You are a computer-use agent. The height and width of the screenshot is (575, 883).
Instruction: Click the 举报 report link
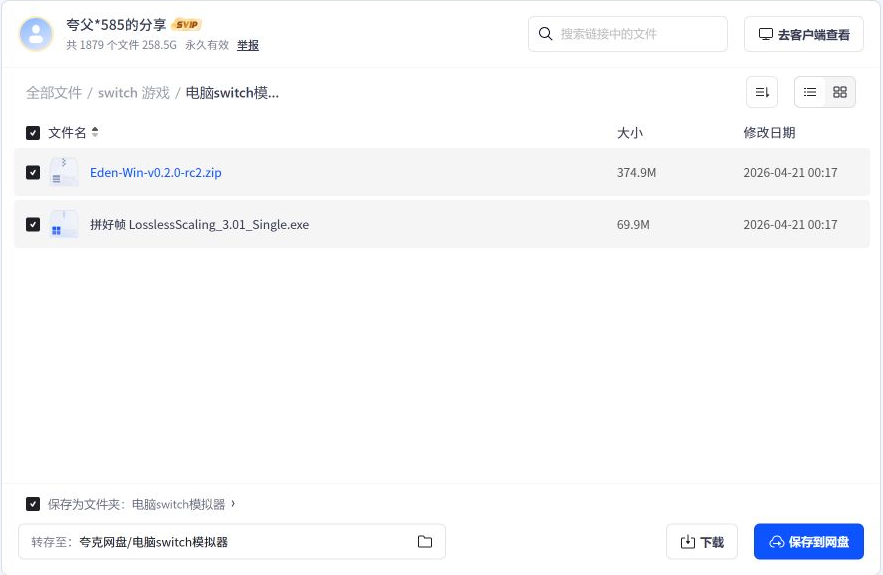pyautogui.click(x=248, y=45)
